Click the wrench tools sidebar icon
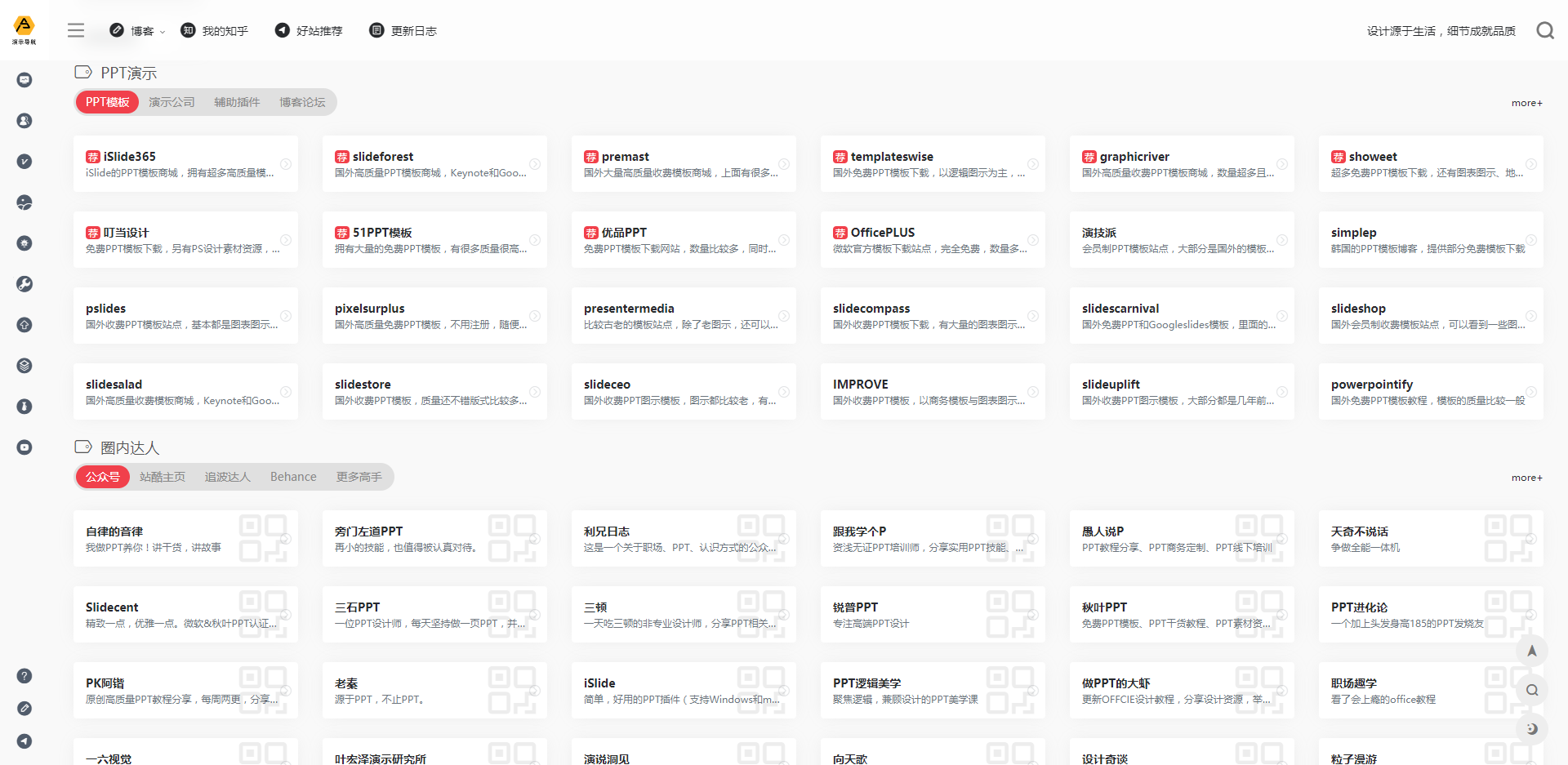Image resolution: width=1568 pixels, height=765 pixels. click(24, 284)
